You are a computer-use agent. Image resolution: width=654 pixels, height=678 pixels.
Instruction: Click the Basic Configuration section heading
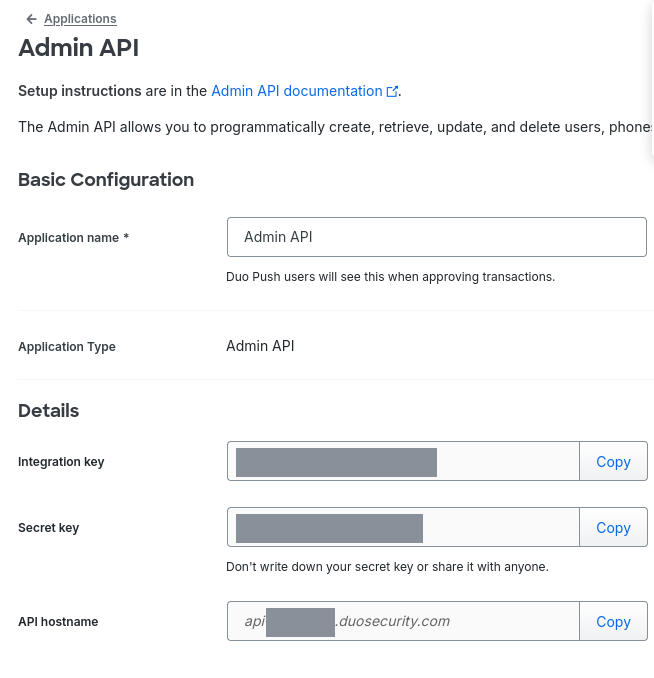point(106,180)
